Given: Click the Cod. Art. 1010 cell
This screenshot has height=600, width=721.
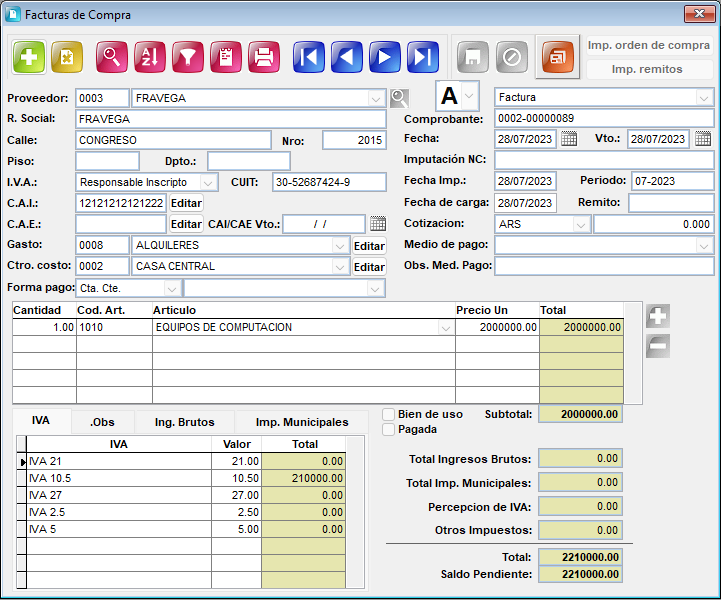Looking at the screenshot, I should pos(114,327).
